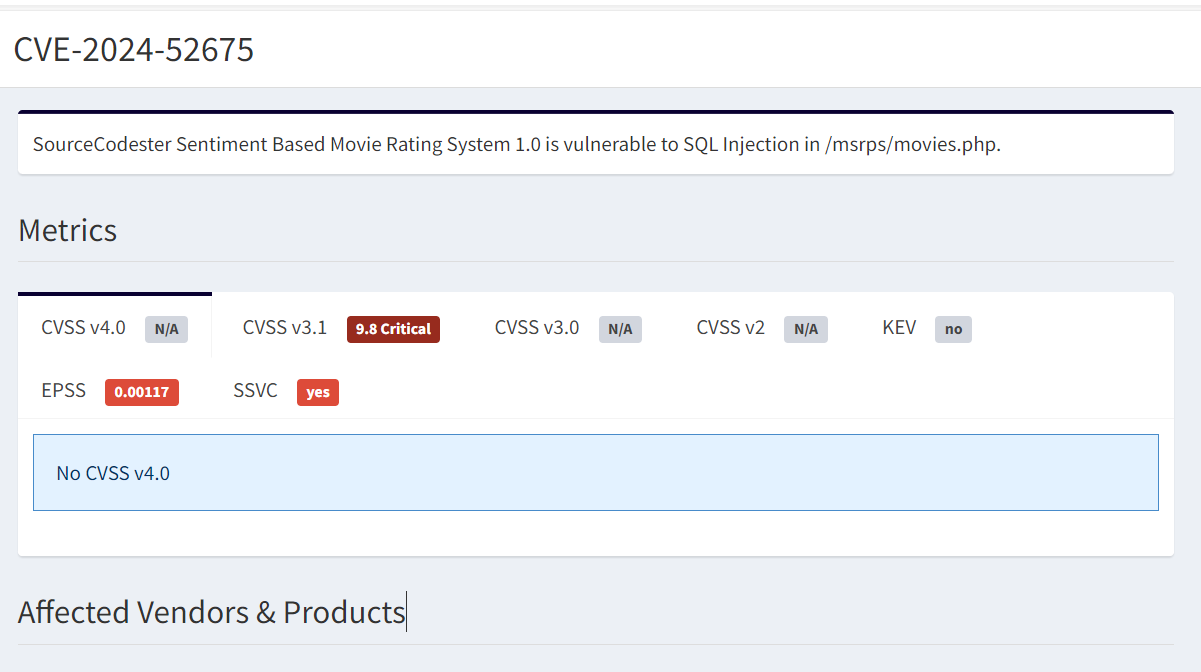
Task: Click the 'No CVSS v4.0' info box
Action: click(595, 473)
